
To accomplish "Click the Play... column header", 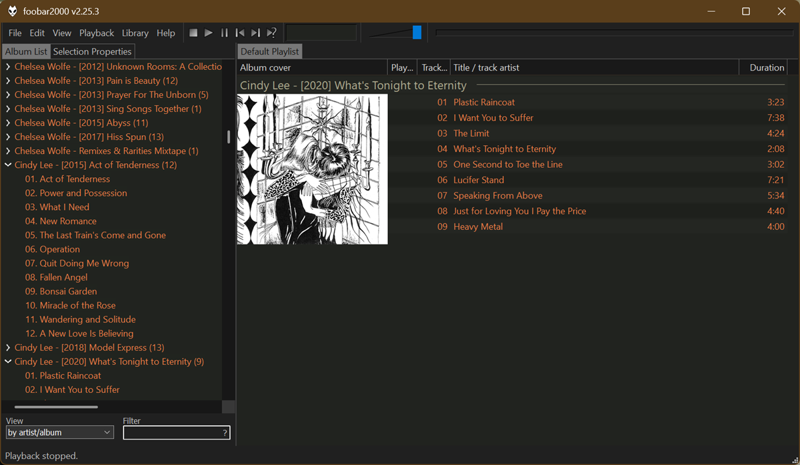I will pyautogui.click(x=402, y=67).
